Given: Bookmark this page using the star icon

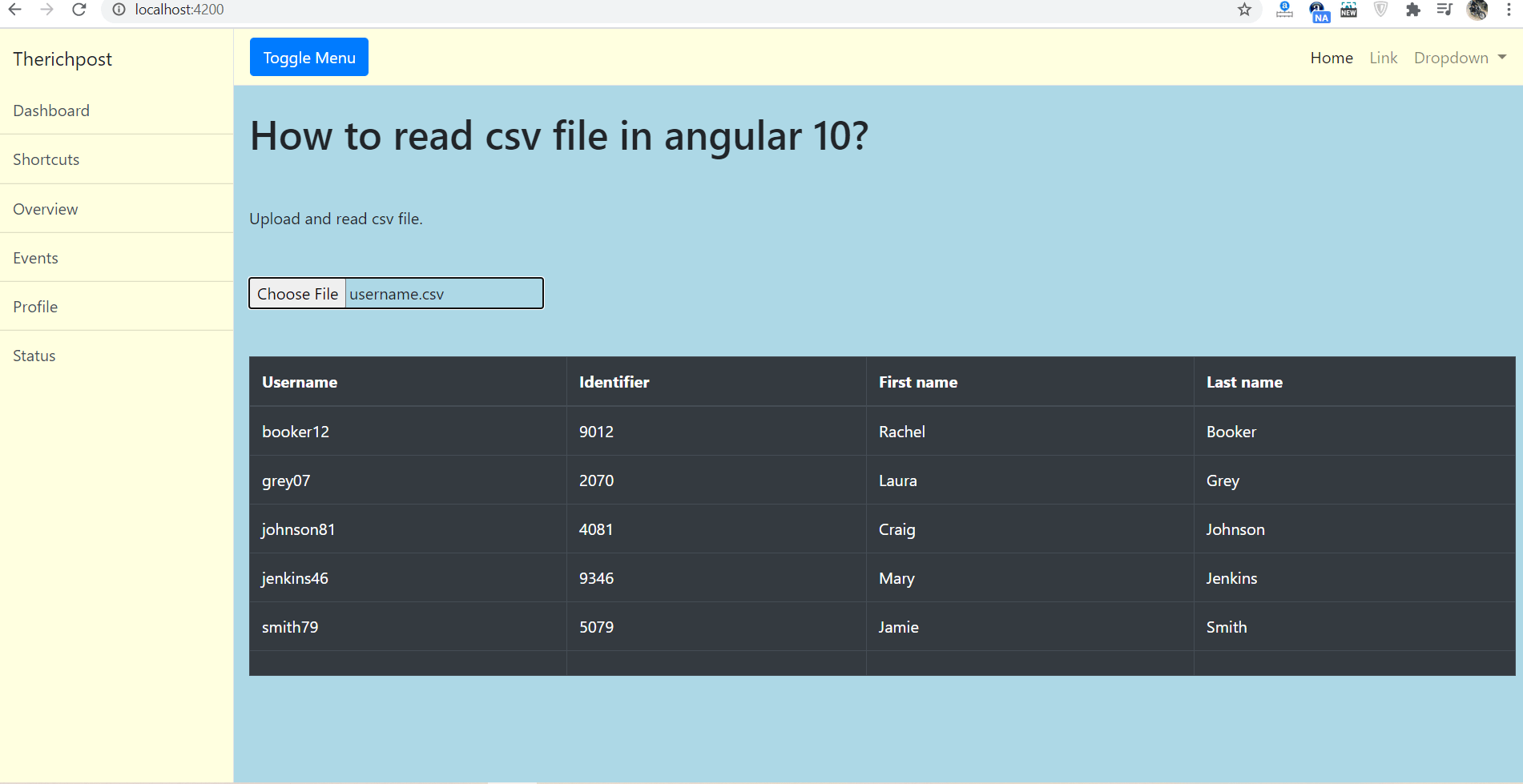Looking at the screenshot, I should tap(1244, 10).
